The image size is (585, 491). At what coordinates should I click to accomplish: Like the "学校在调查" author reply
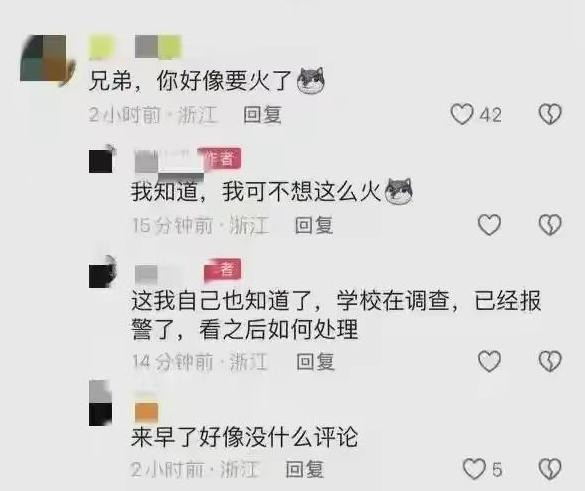[x=489, y=361]
